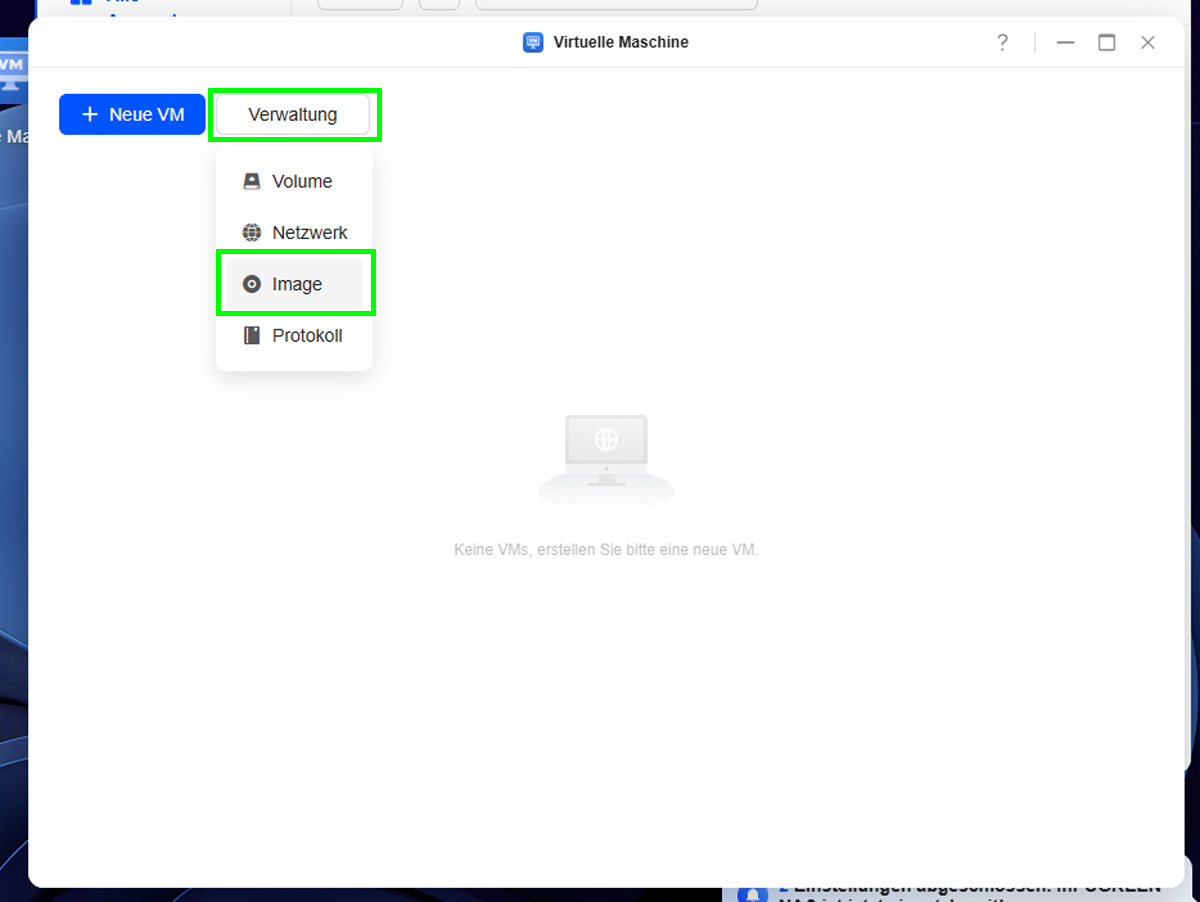Click the logbook icon beside Protokoll
Image resolution: width=1200 pixels, height=902 pixels.
[x=252, y=335]
